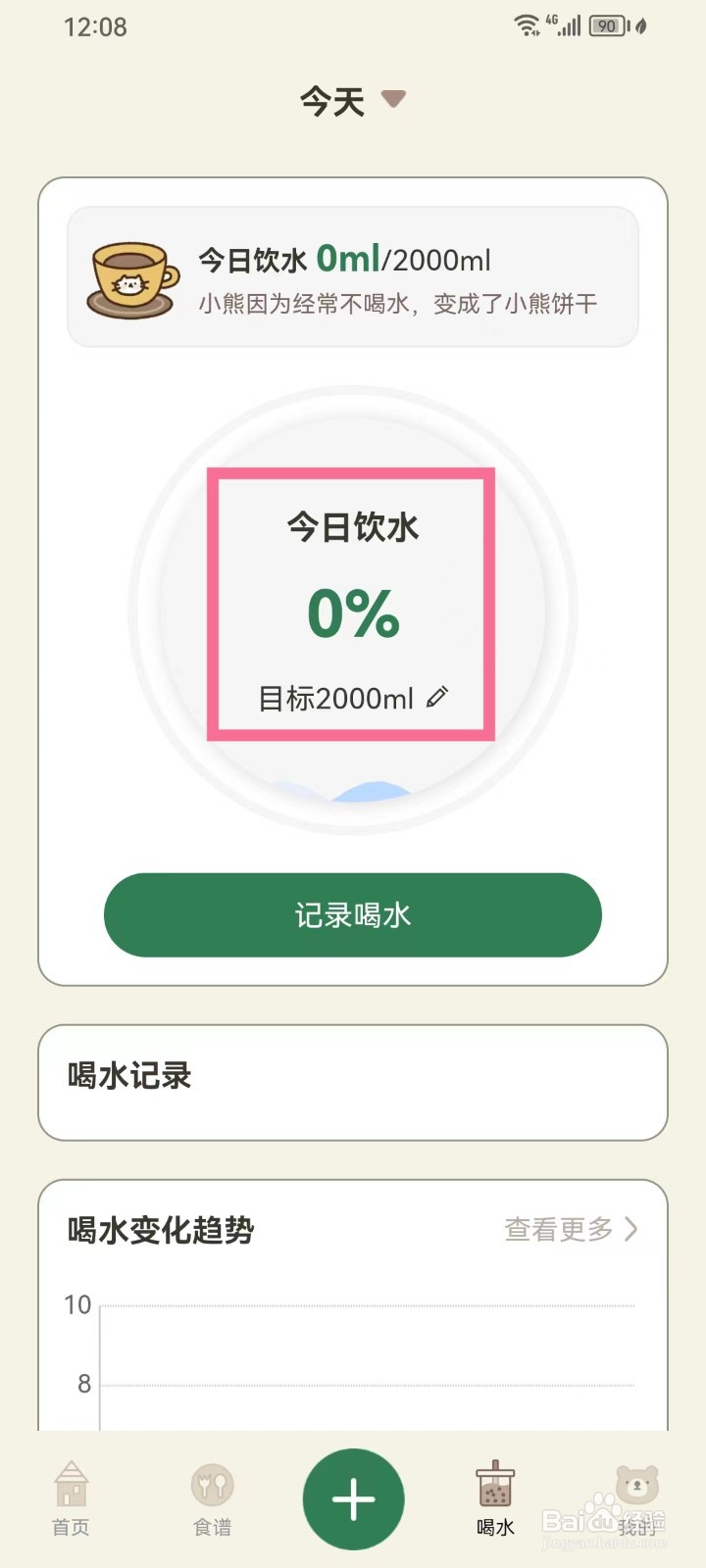
Task: Tap the cat coffee cup icon
Action: (x=132, y=280)
